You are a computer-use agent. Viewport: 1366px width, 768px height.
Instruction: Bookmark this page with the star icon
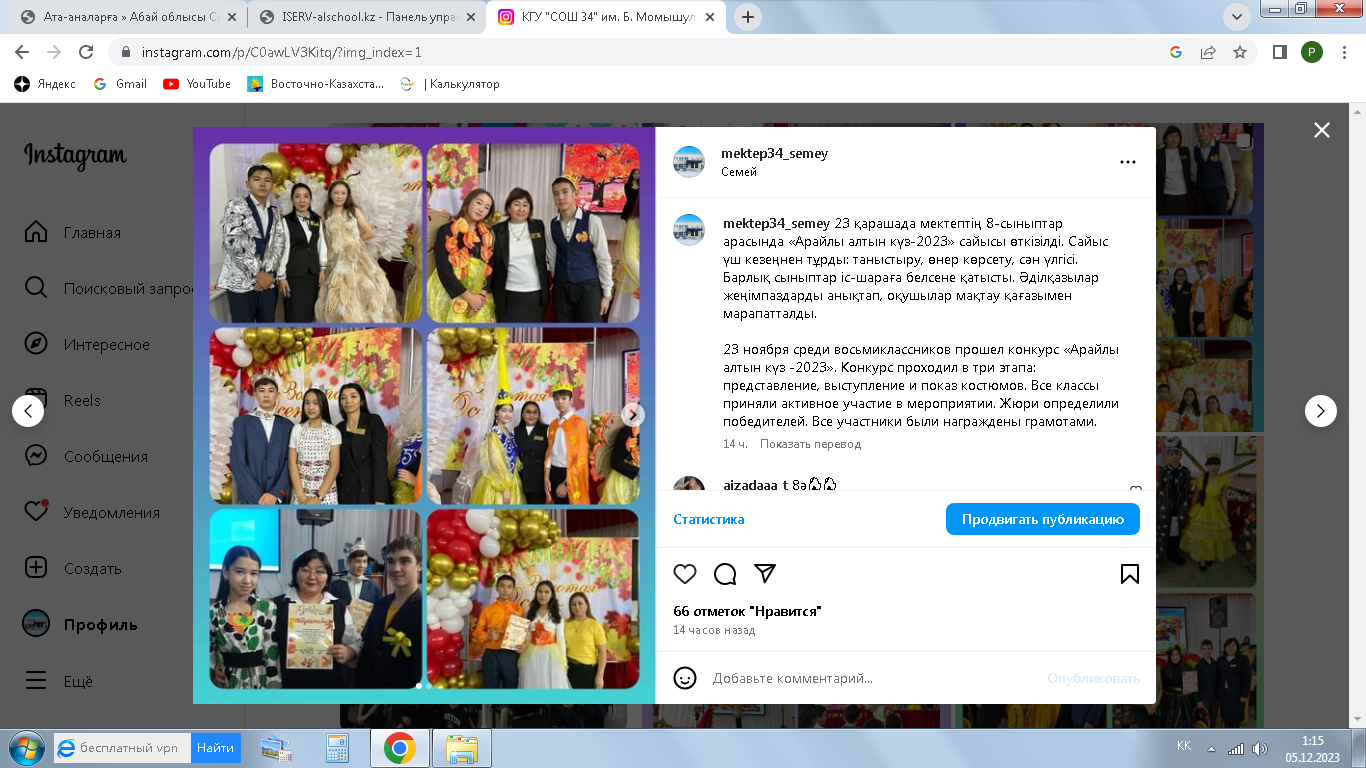click(x=1240, y=52)
